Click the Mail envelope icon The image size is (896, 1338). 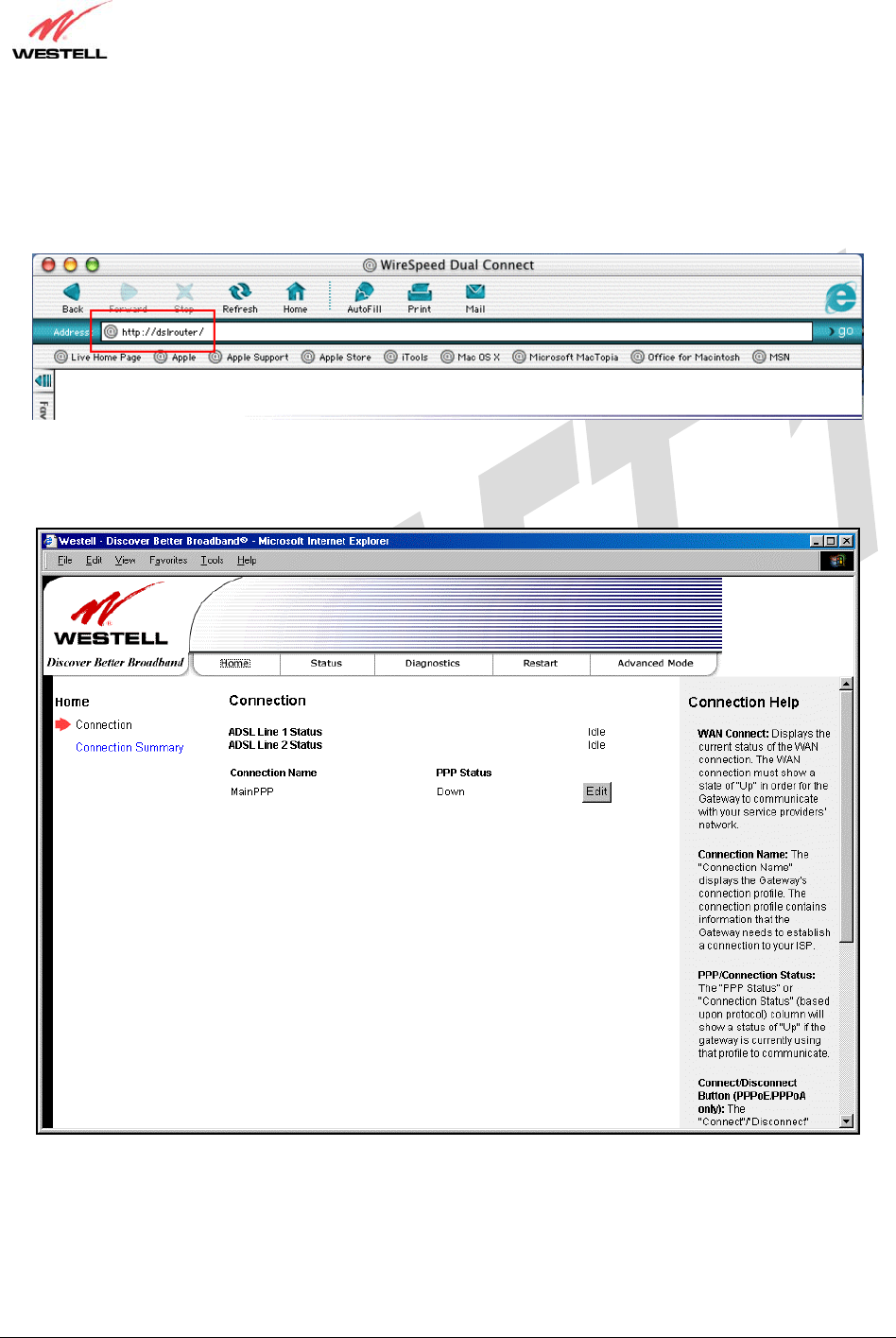(475, 291)
